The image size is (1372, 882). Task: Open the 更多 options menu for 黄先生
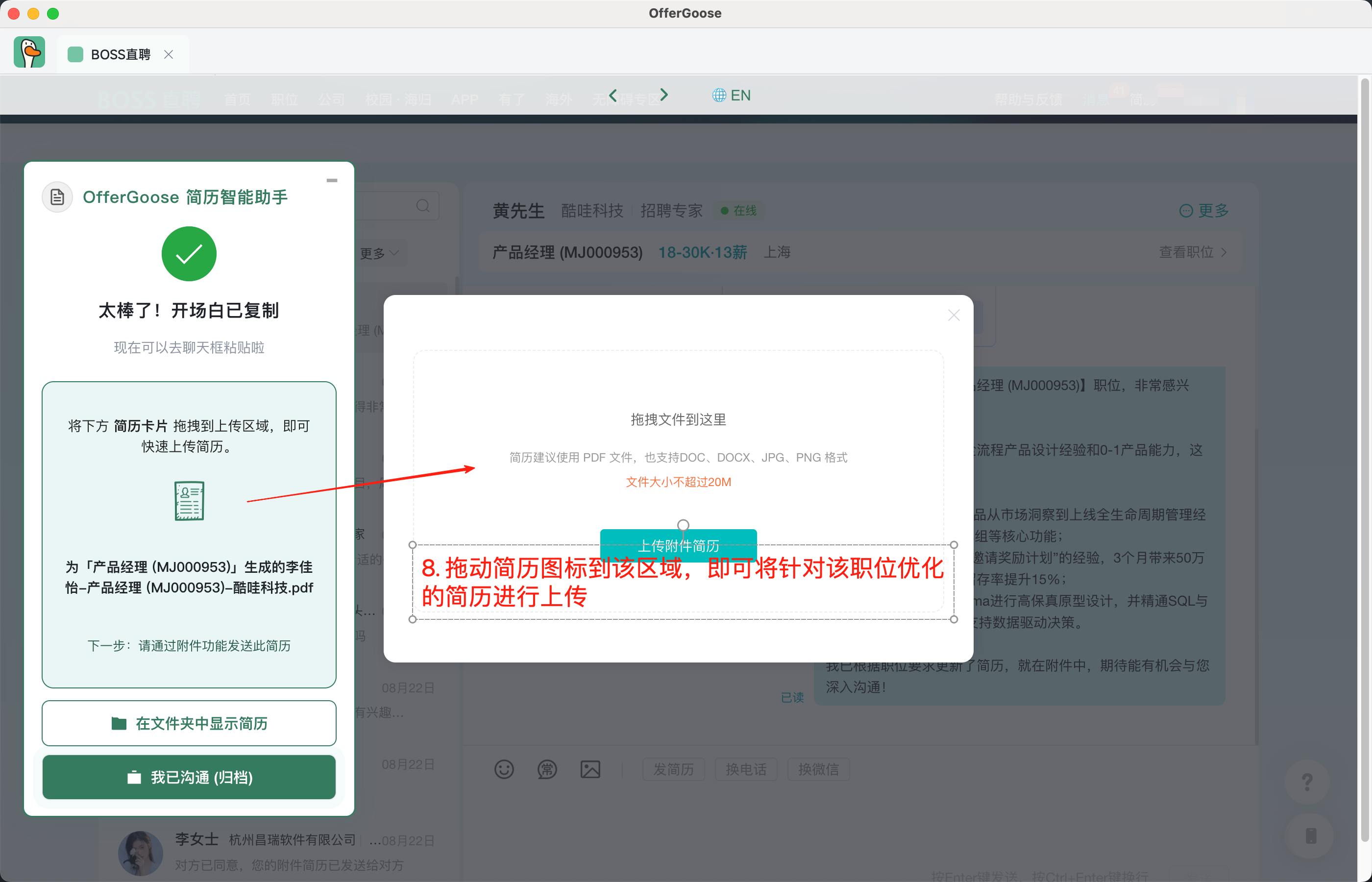point(1203,211)
